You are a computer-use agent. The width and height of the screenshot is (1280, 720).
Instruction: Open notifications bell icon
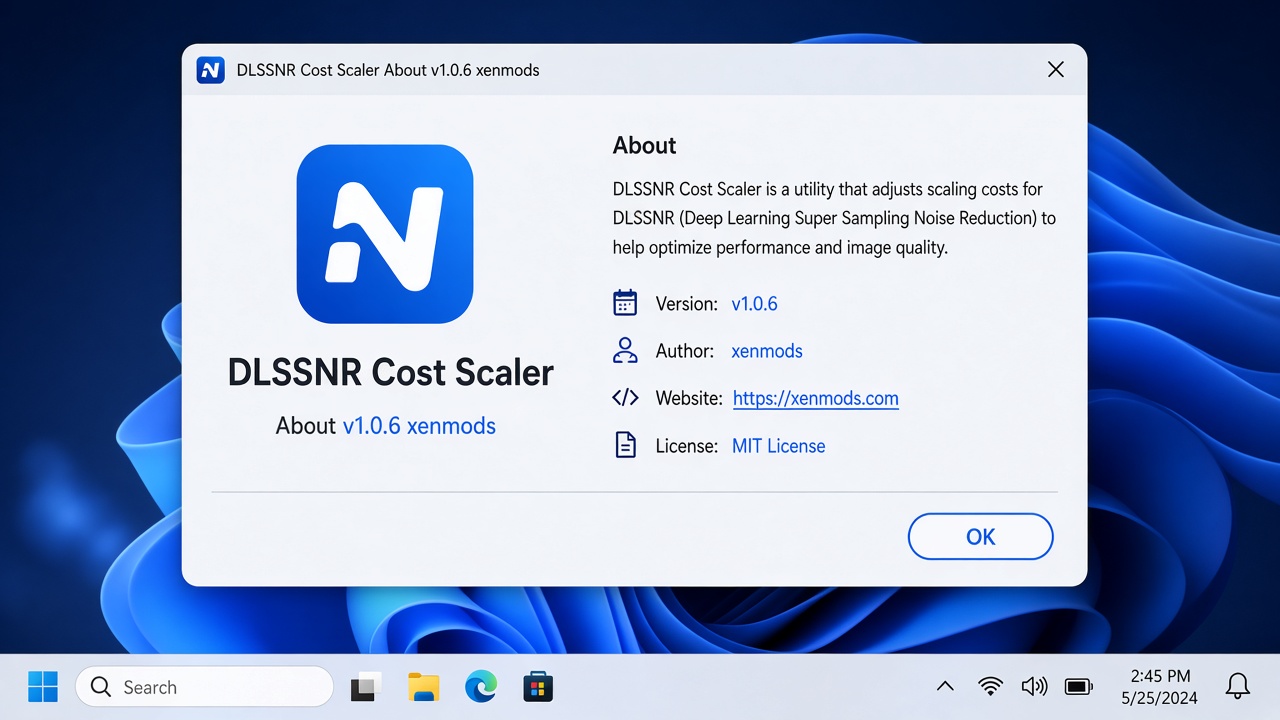pos(1238,687)
